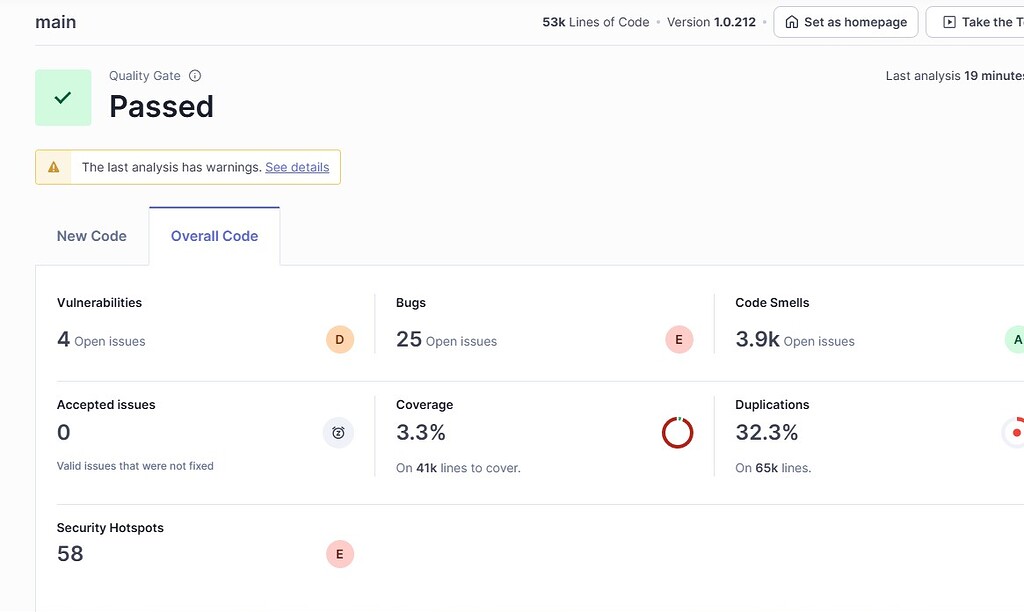Click the E rating badge for Bugs
The height and width of the screenshot is (612, 1024).
(x=679, y=339)
